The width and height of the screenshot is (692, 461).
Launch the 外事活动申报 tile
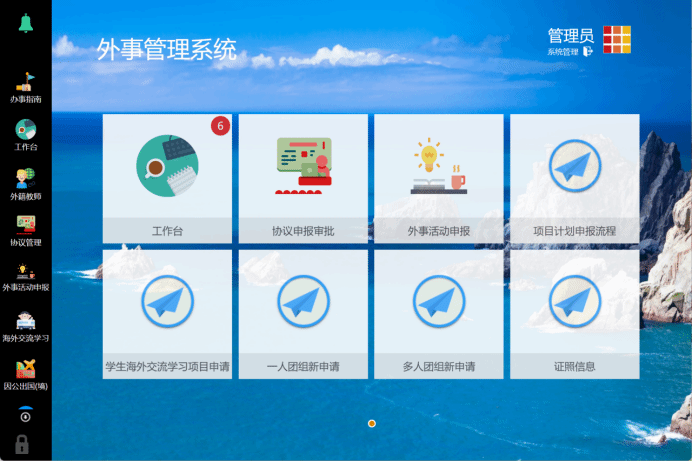(x=439, y=178)
